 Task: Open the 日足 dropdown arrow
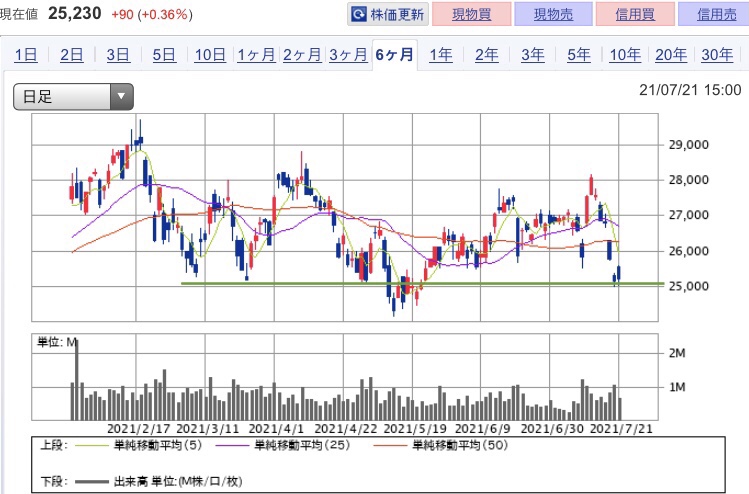point(121,97)
